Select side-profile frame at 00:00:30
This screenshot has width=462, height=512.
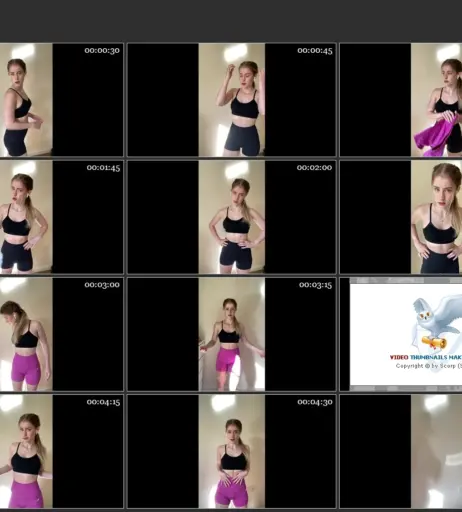pos(26,100)
